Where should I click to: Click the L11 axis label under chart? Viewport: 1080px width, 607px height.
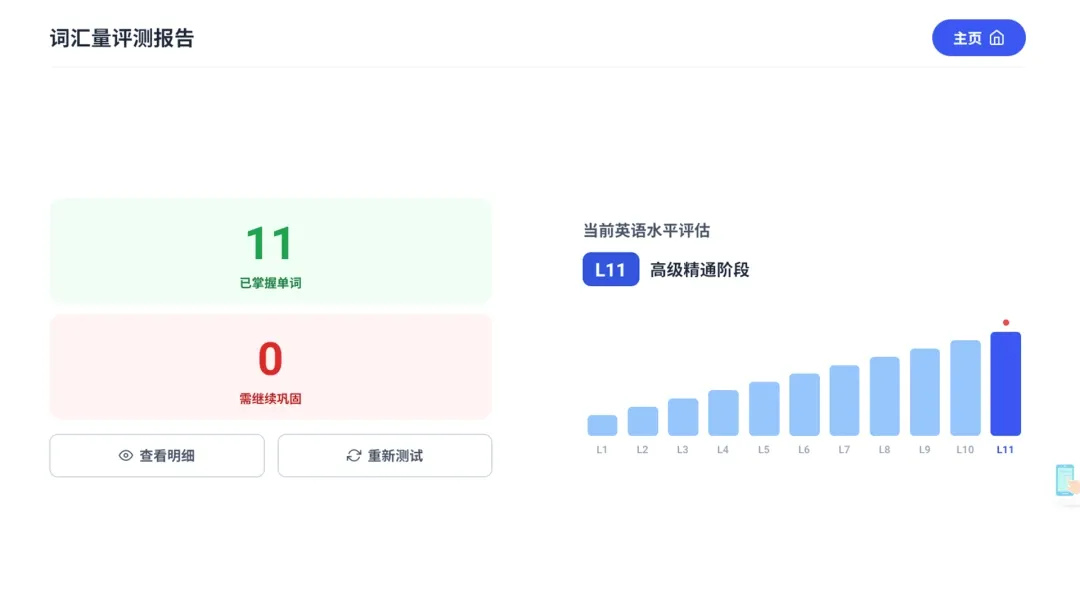coord(1006,450)
